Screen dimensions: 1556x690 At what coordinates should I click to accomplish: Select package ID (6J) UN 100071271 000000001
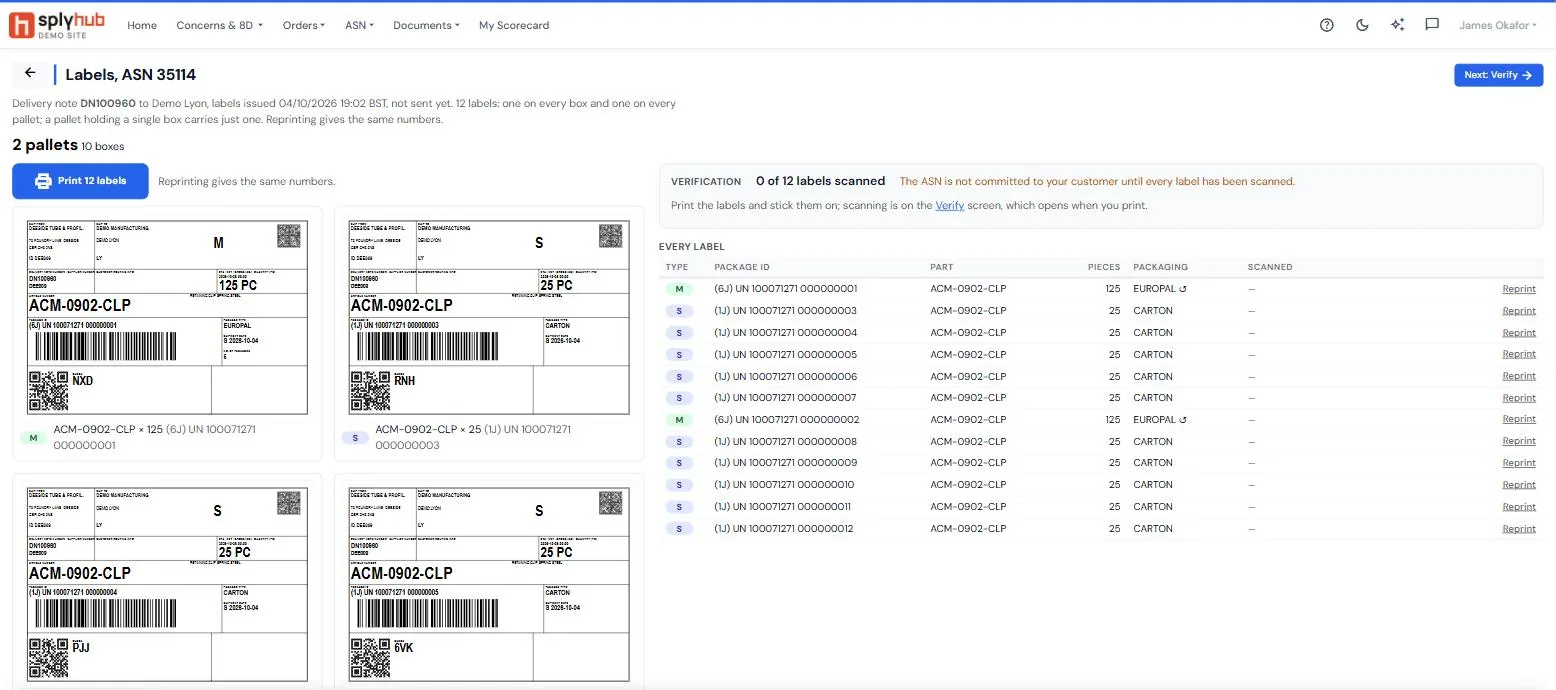click(x=786, y=289)
